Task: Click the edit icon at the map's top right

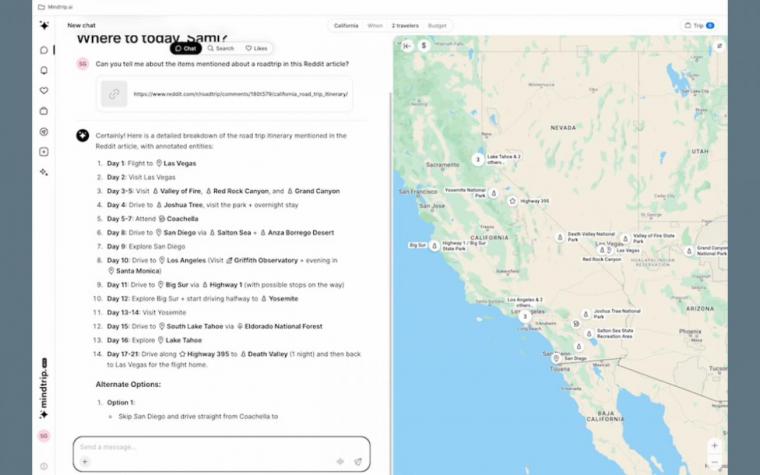Action: [719, 46]
